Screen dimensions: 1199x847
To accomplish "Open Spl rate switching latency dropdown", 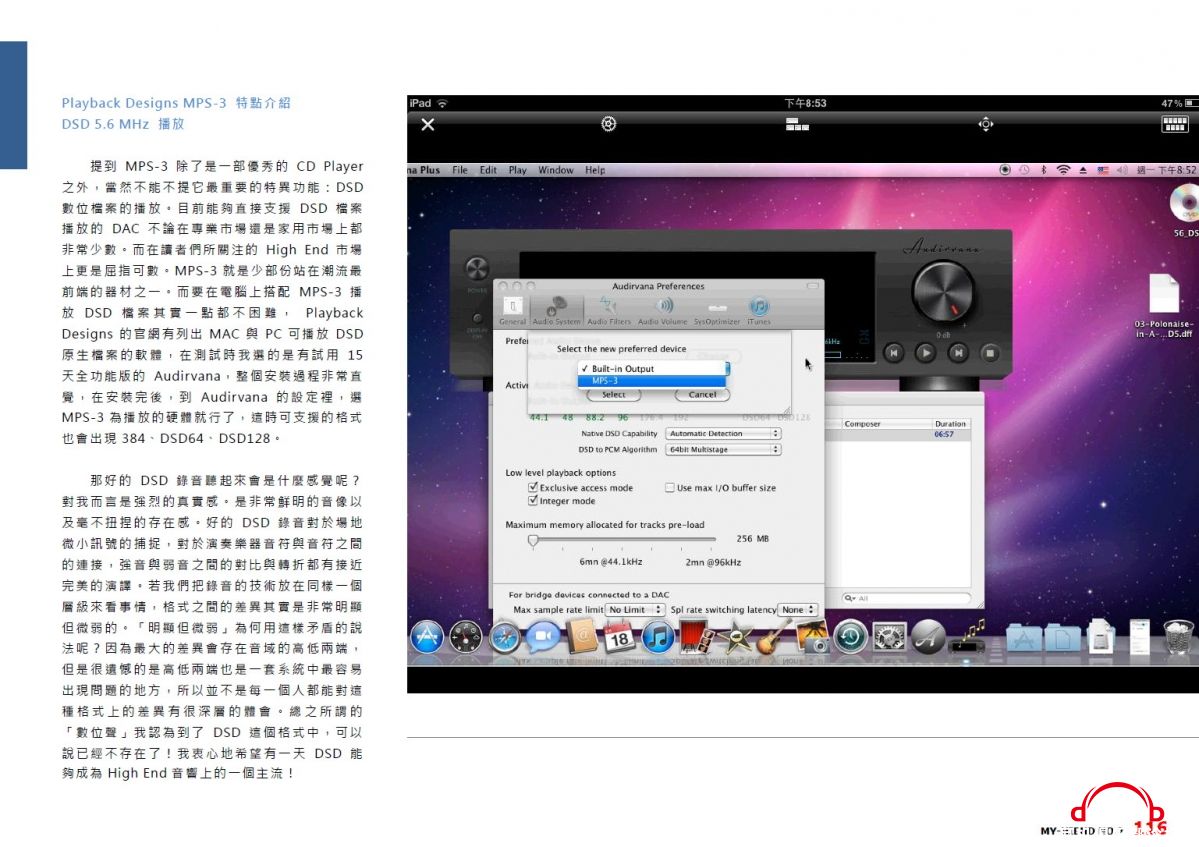I will (798, 609).
